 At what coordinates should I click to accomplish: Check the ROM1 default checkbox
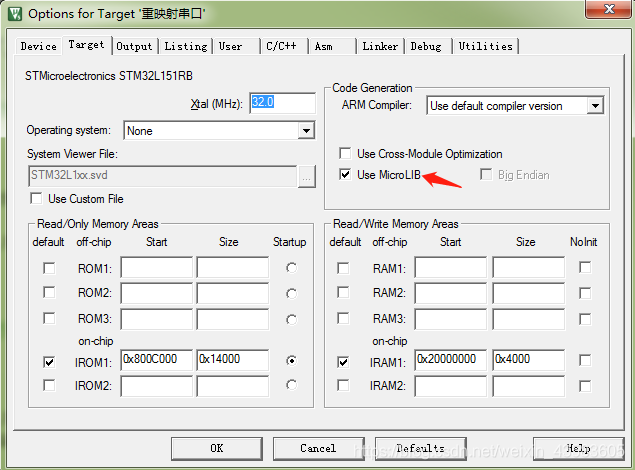(x=49, y=268)
